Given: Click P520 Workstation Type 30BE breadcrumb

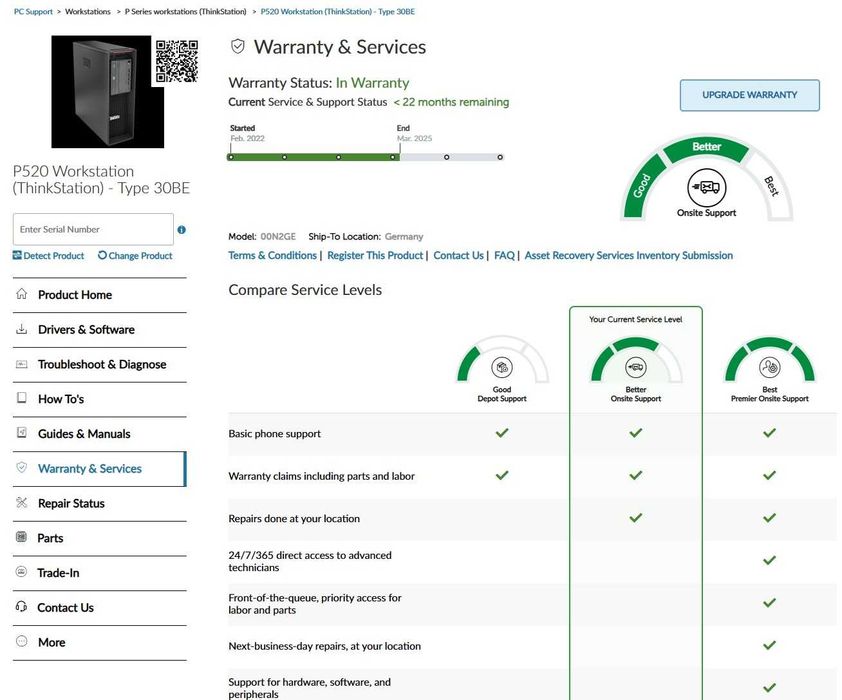Looking at the screenshot, I should [x=337, y=11].
